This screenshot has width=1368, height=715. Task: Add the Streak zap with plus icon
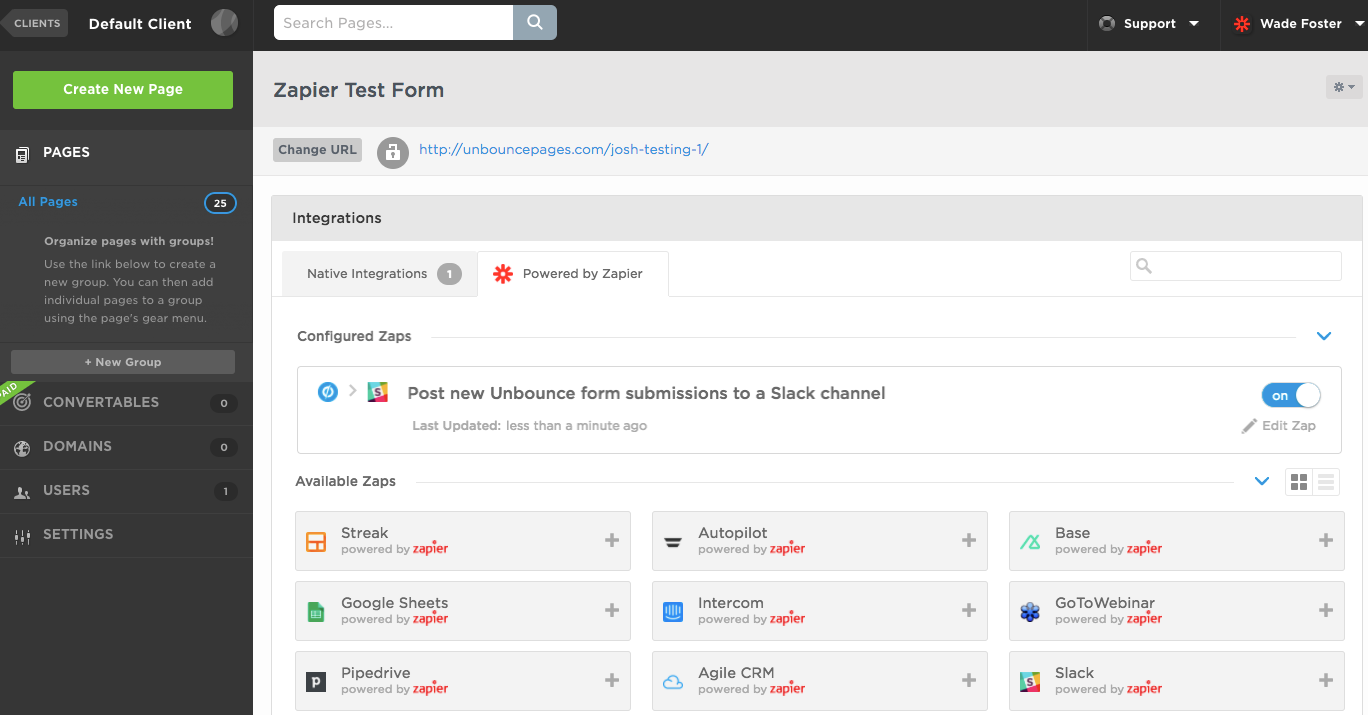click(612, 540)
